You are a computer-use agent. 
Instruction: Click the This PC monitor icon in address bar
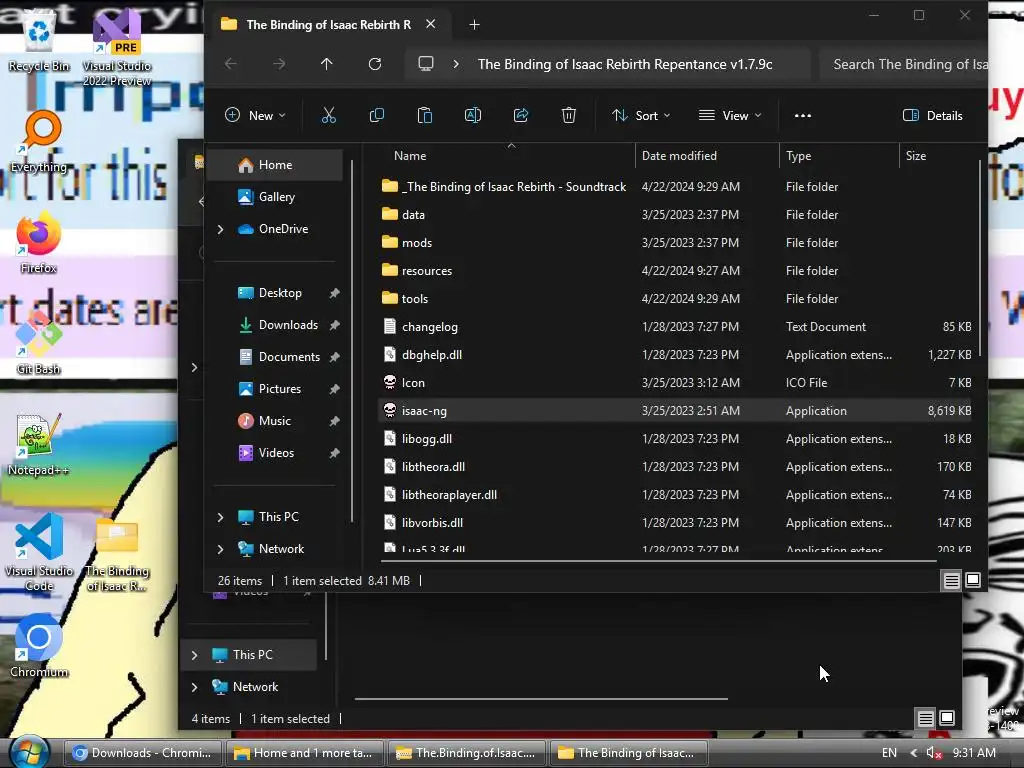426,64
